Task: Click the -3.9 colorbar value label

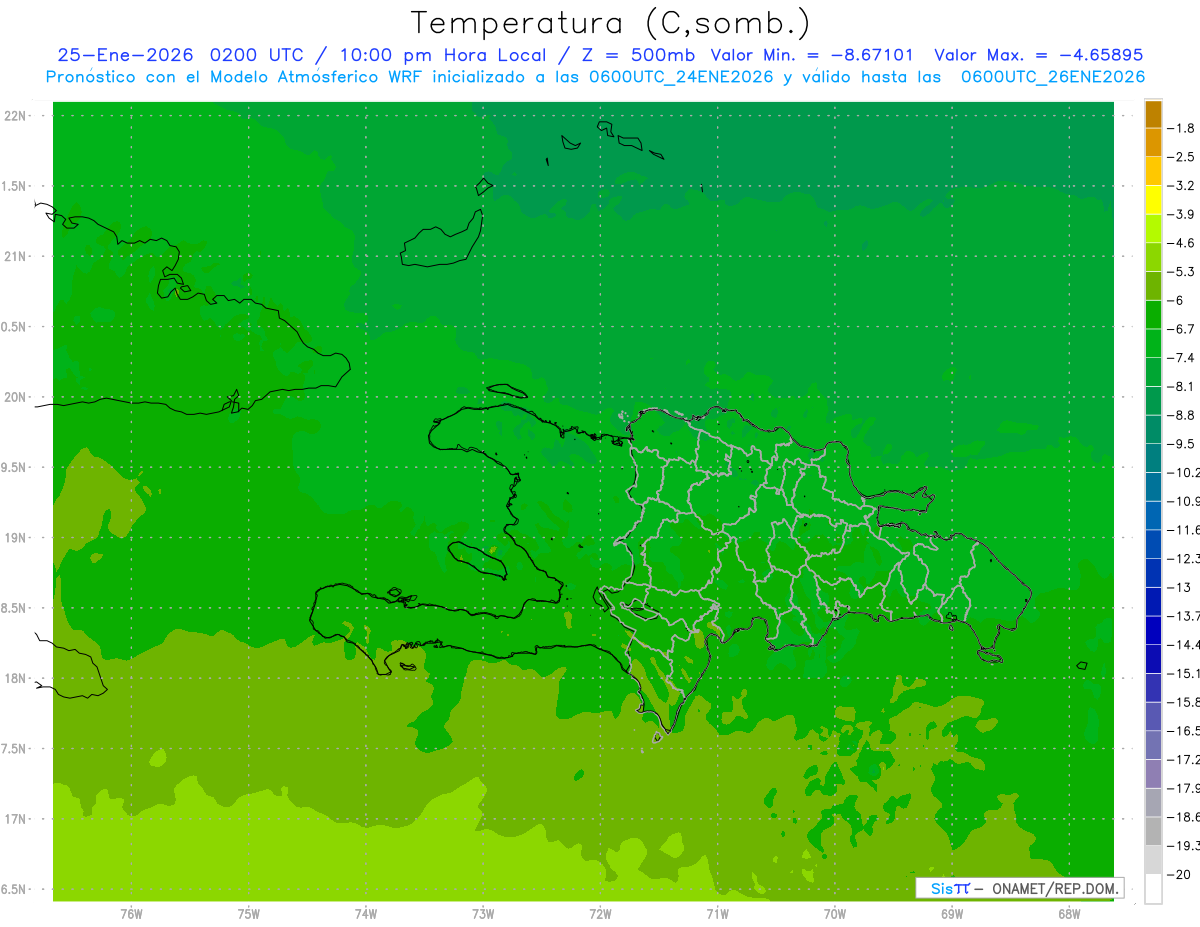Action: click(x=1181, y=214)
